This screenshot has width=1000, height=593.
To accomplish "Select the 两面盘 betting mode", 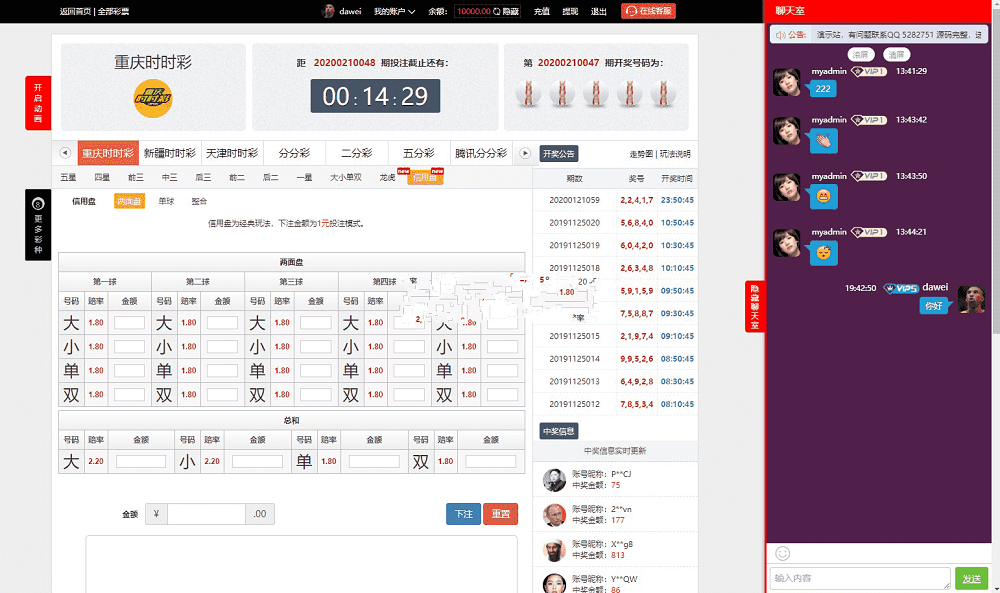I will point(129,200).
